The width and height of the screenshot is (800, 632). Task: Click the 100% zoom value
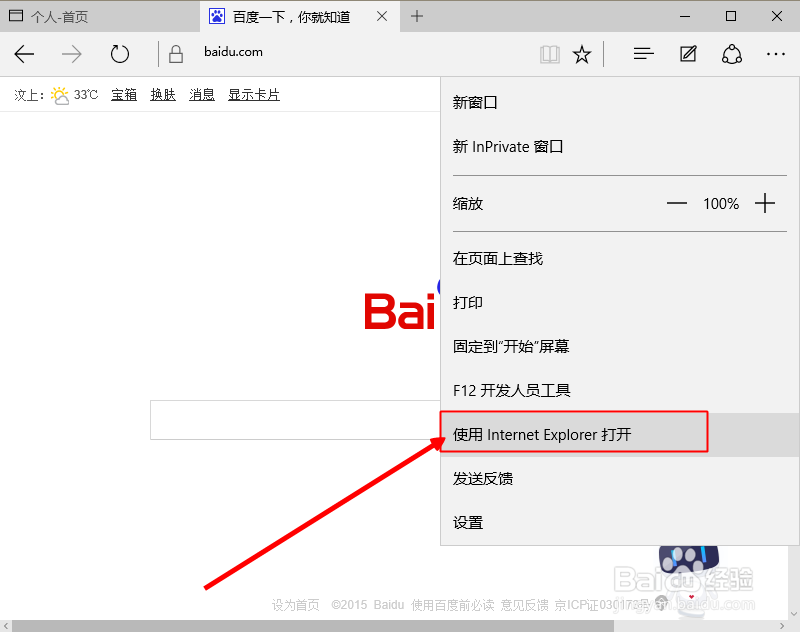[721, 204]
